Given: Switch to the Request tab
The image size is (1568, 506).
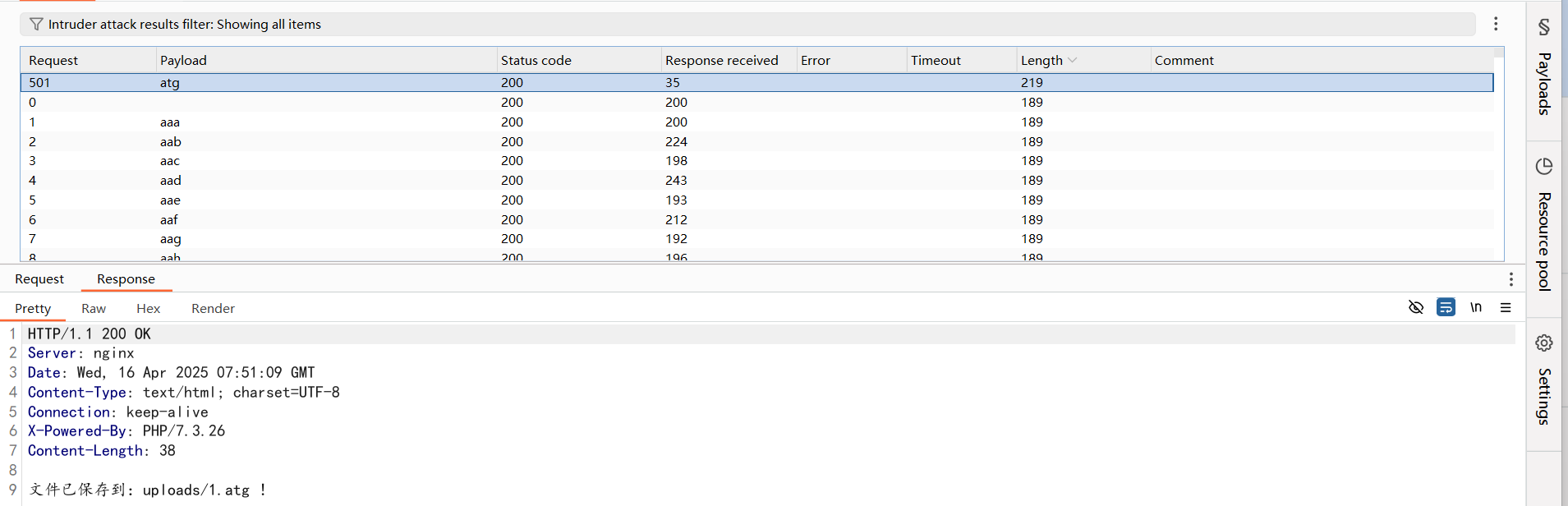Looking at the screenshot, I should click(x=39, y=279).
